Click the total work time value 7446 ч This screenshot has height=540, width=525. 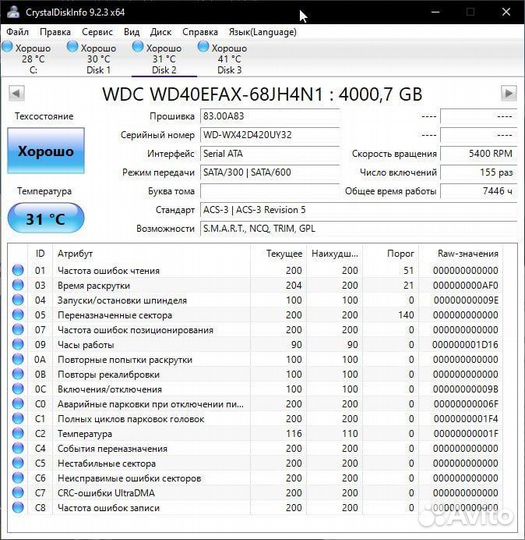point(478,191)
